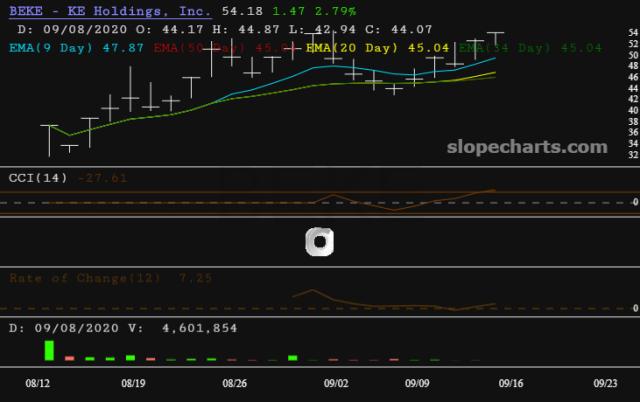
Task: Click the tallest green volume bar
Action: click(x=49, y=351)
